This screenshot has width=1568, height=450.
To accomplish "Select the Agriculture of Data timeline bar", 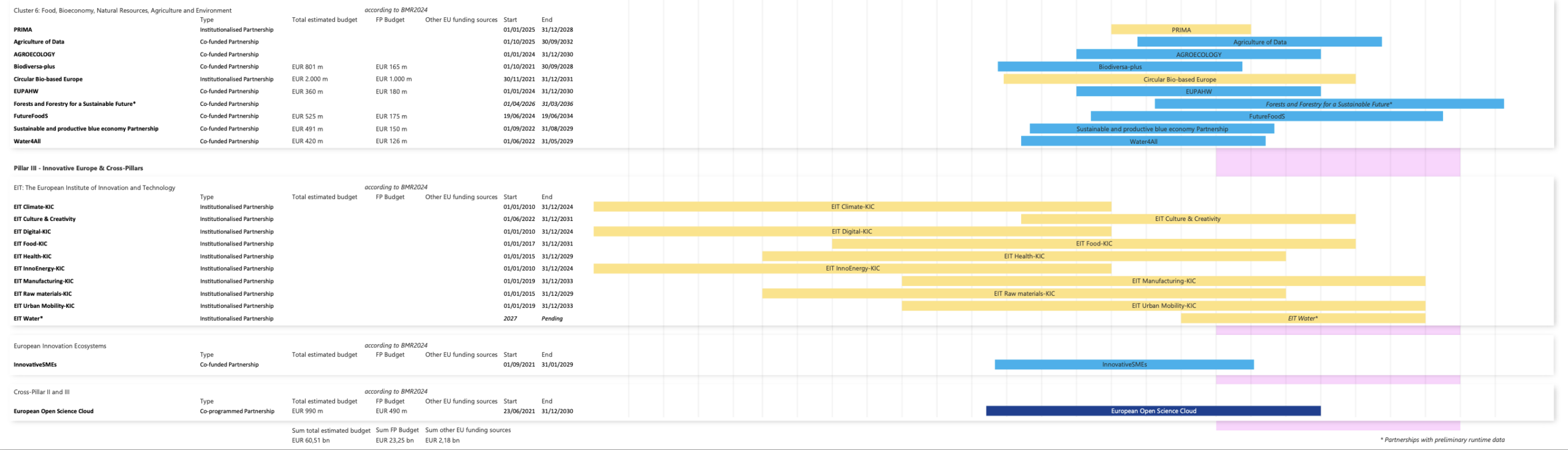I will point(1259,42).
